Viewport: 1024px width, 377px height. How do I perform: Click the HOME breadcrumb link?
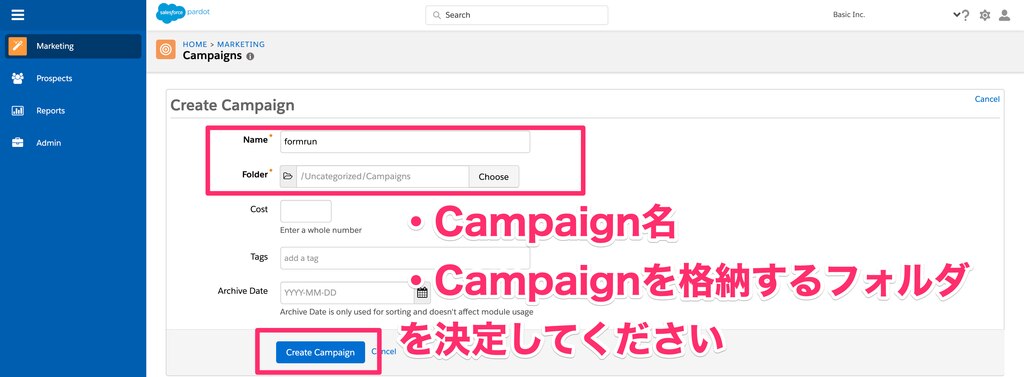pyautogui.click(x=195, y=44)
